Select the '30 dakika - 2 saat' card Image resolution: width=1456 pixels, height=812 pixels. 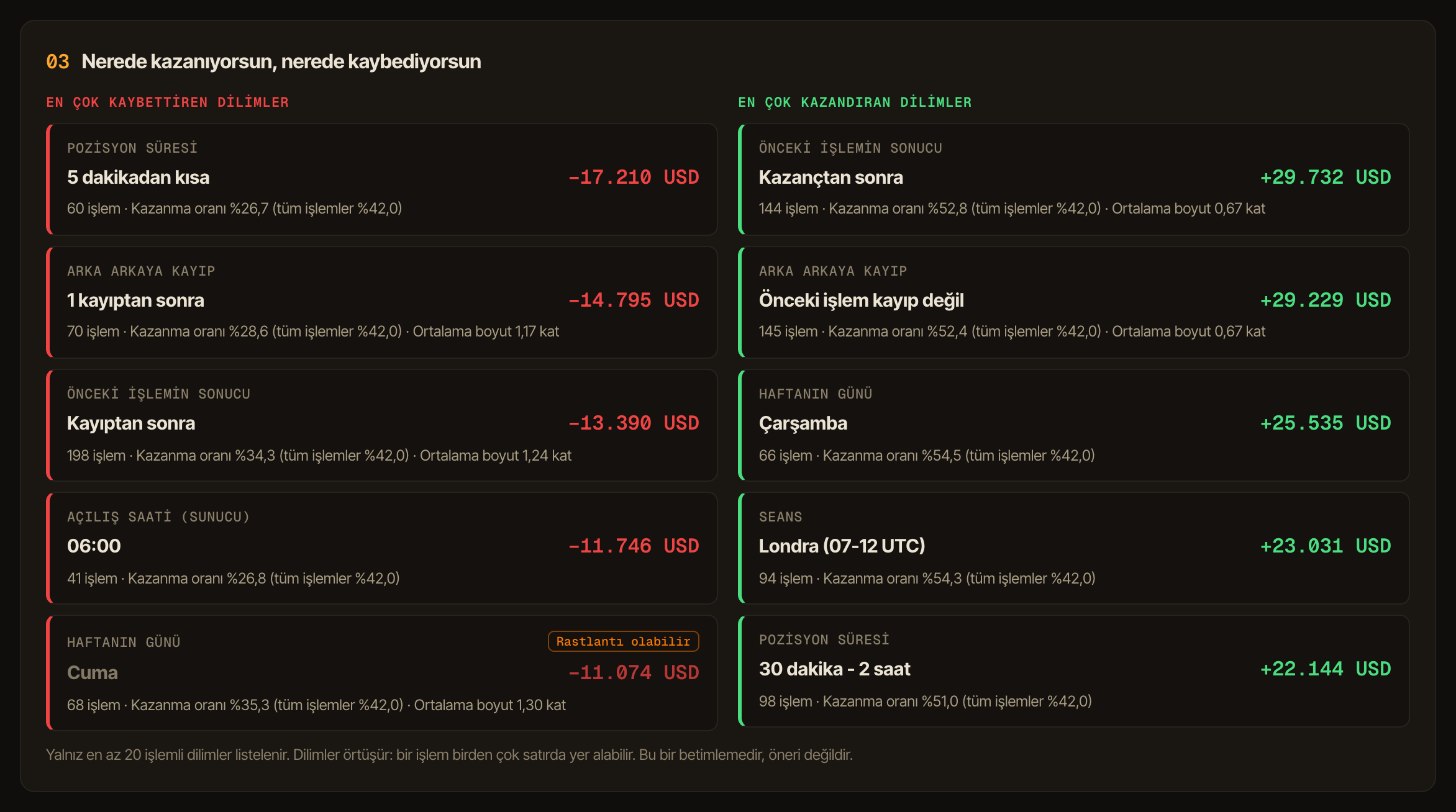[x=1073, y=670]
